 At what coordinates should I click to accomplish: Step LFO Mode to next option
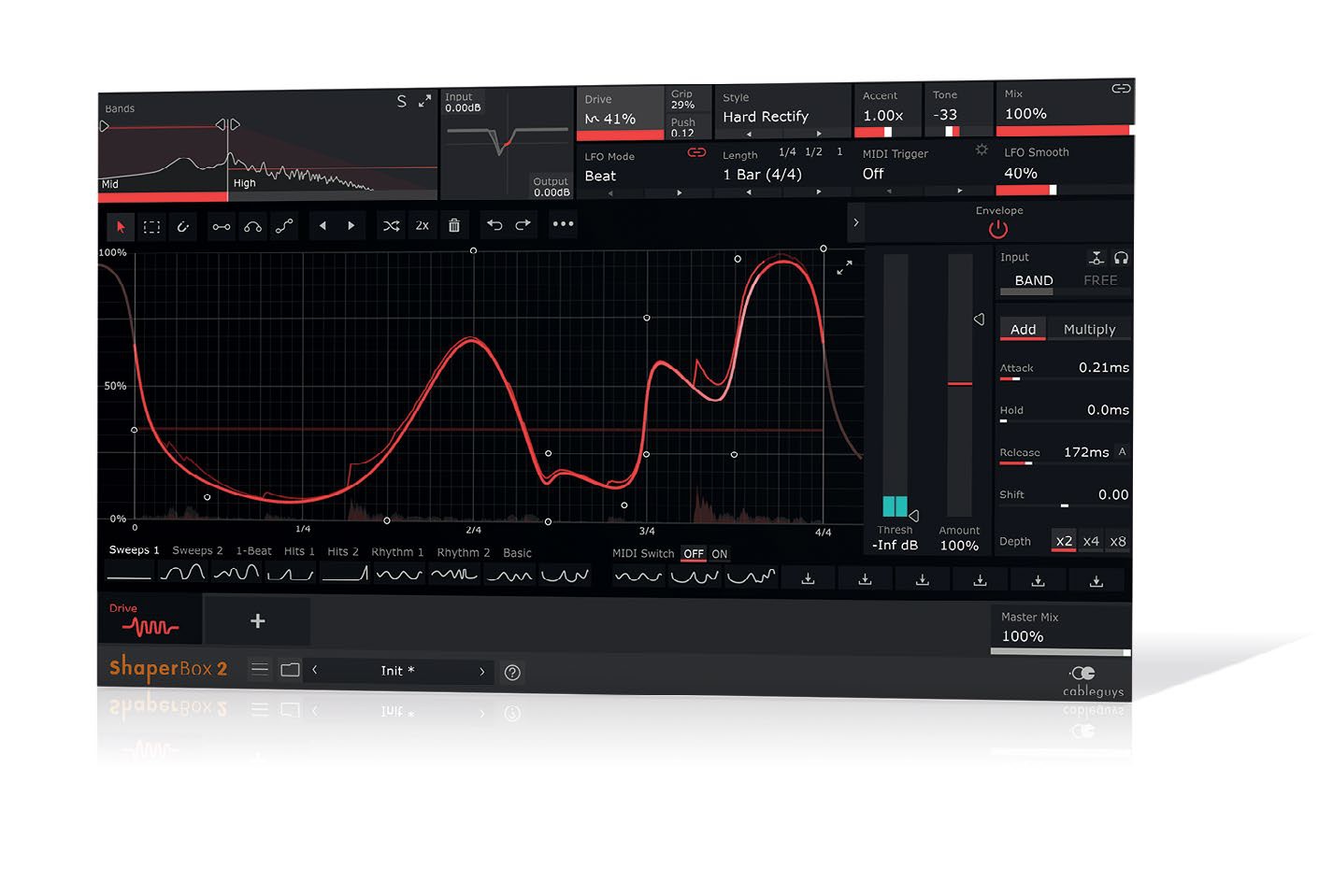680,193
